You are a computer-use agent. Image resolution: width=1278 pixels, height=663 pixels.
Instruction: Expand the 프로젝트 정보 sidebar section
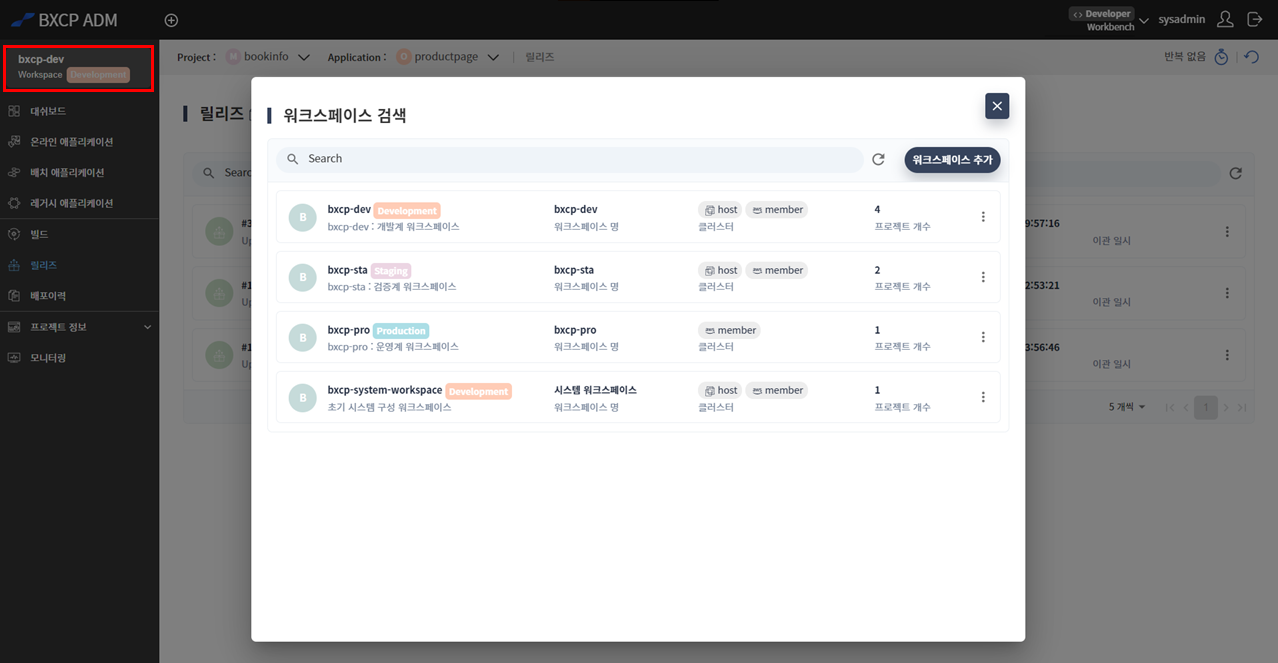point(79,327)
